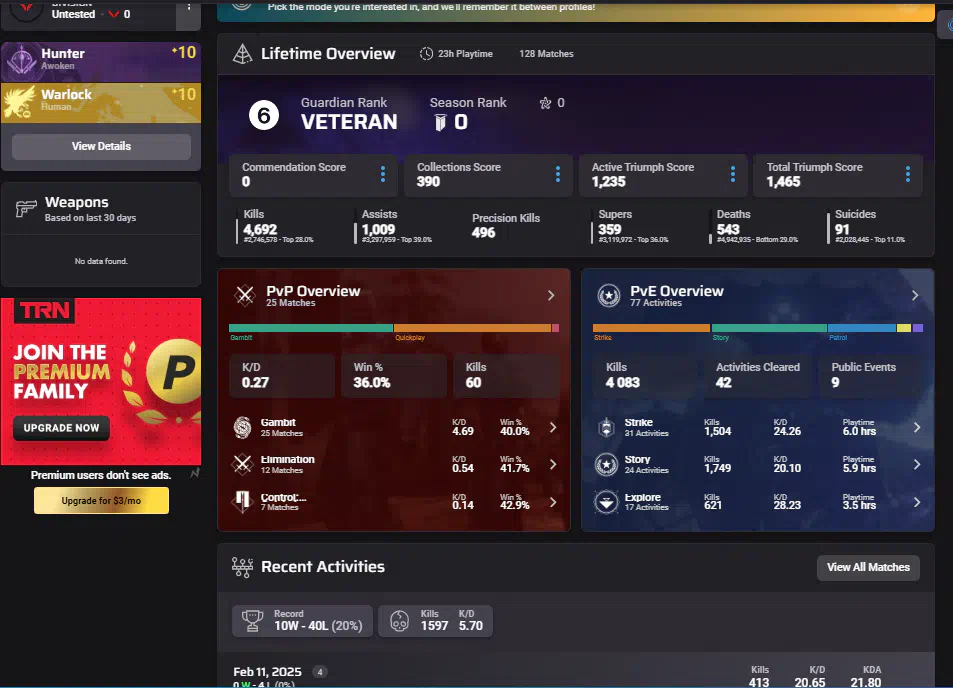This screenshot has height=688, width=953.
Task: Open Collections Score three-dot menu
Action: point(558,175)
